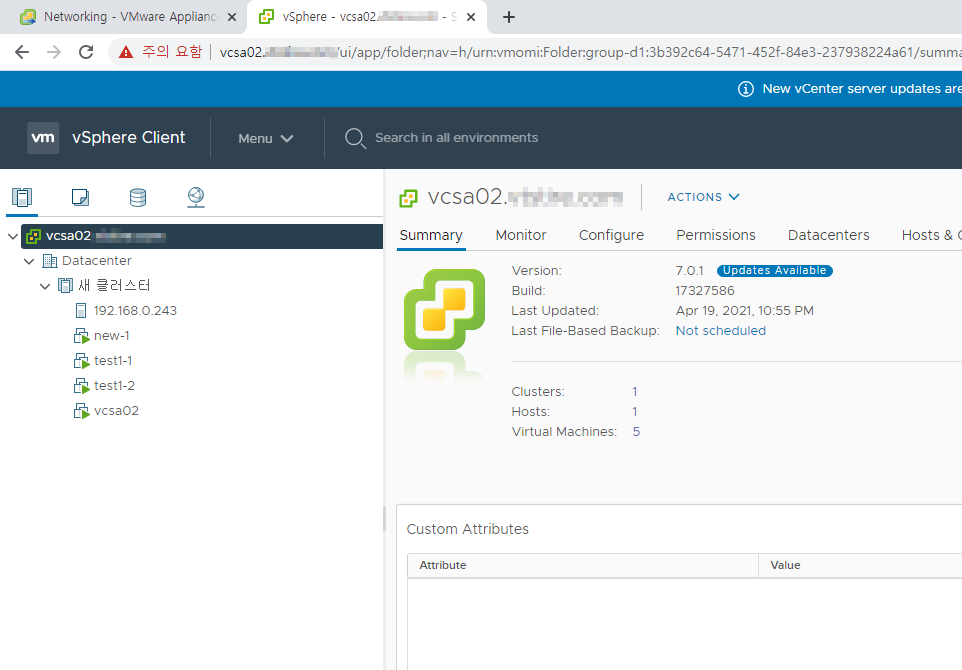This screenshot has height=670, width=962.
Task: Reload the page with the refresh icon
Action: coord(86,52)
